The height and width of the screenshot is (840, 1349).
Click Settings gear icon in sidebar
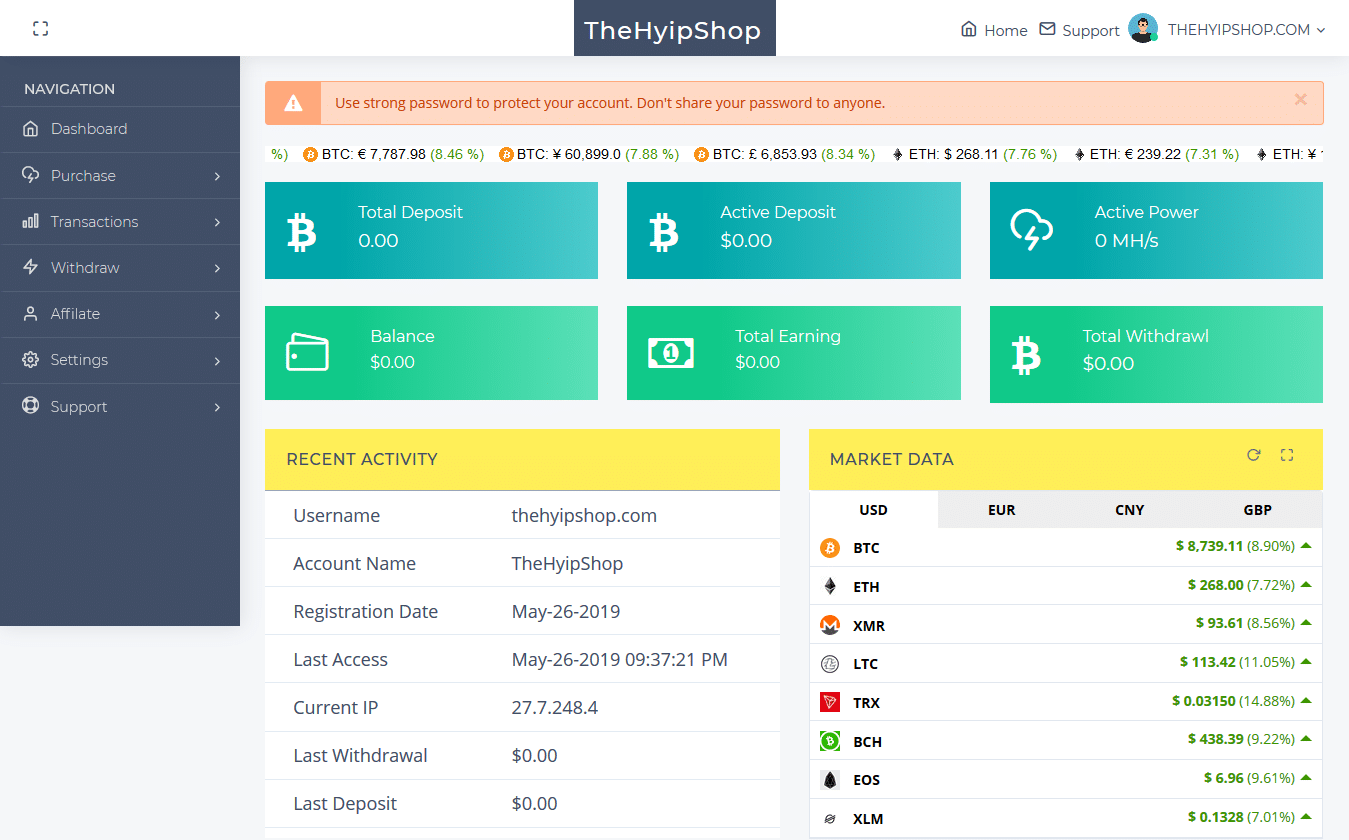click(x=31, y=359)
